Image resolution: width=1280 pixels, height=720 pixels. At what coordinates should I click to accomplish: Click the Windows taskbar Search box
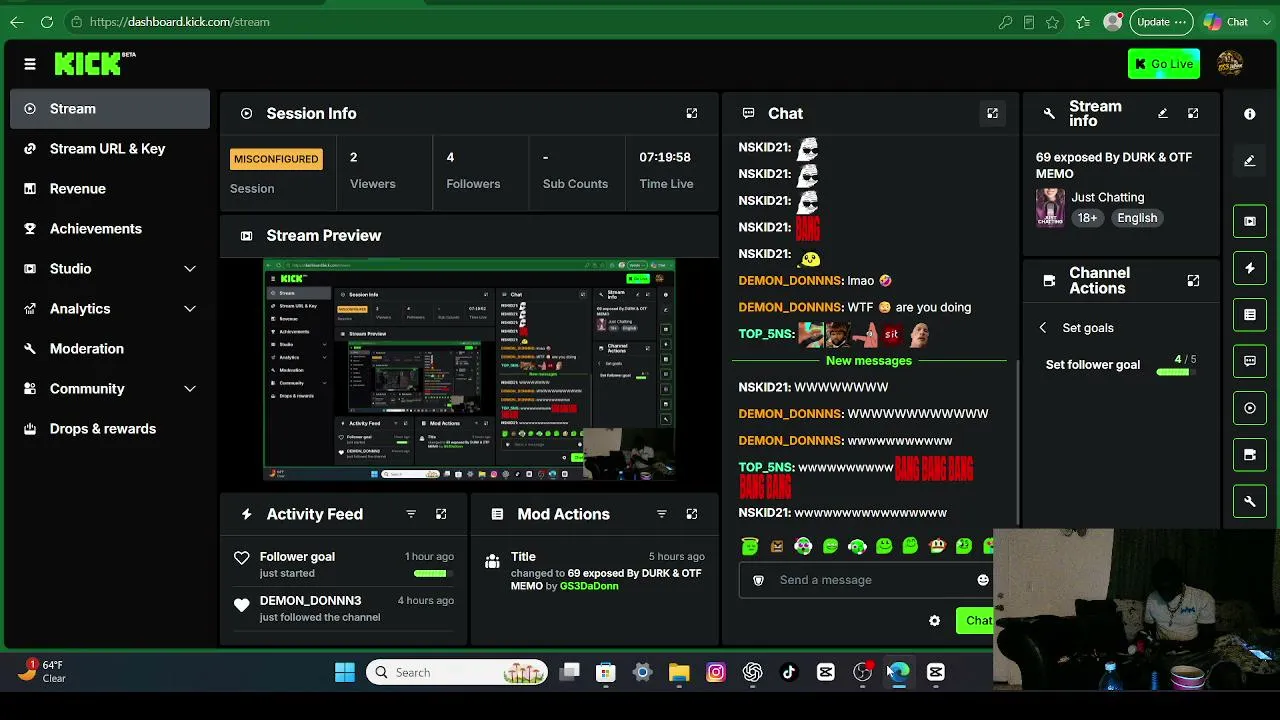click(457, 672)
